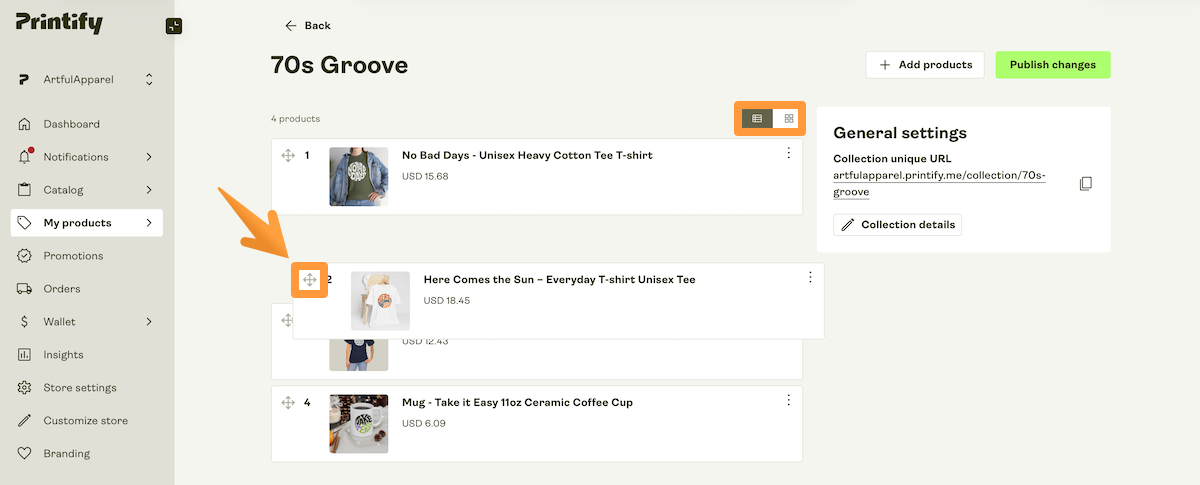Image resolution: width=1200 pixels, height=485 pixels.
Task: Open Branding in the sidebar
Action: (67, 454)
